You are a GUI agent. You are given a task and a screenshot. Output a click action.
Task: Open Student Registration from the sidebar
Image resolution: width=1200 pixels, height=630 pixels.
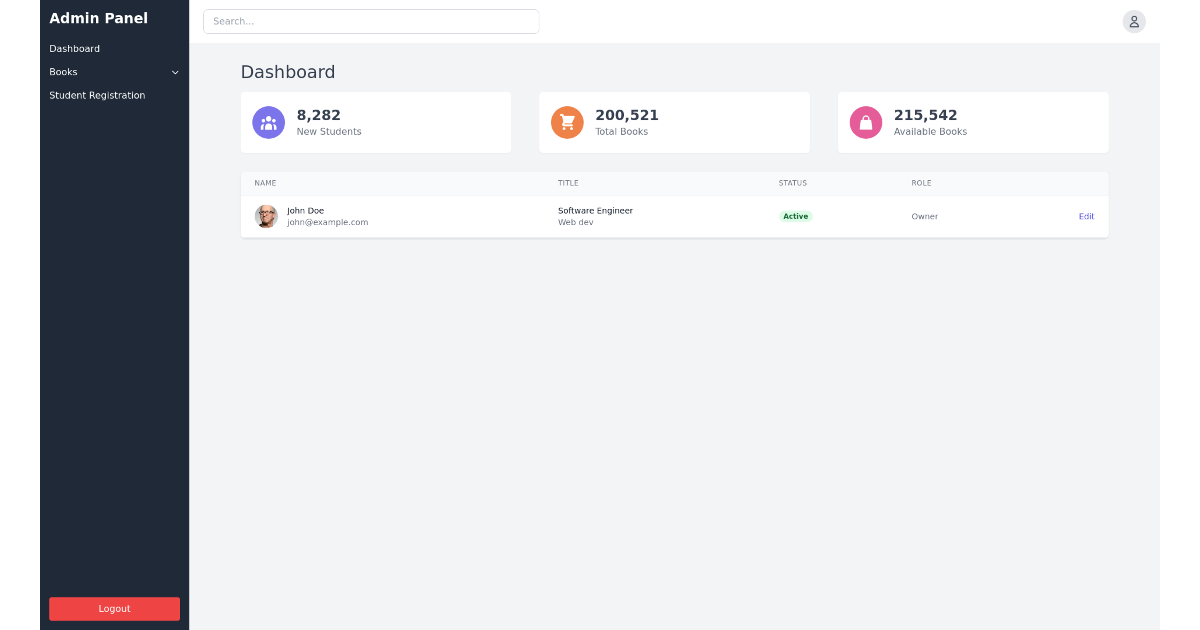97,95
